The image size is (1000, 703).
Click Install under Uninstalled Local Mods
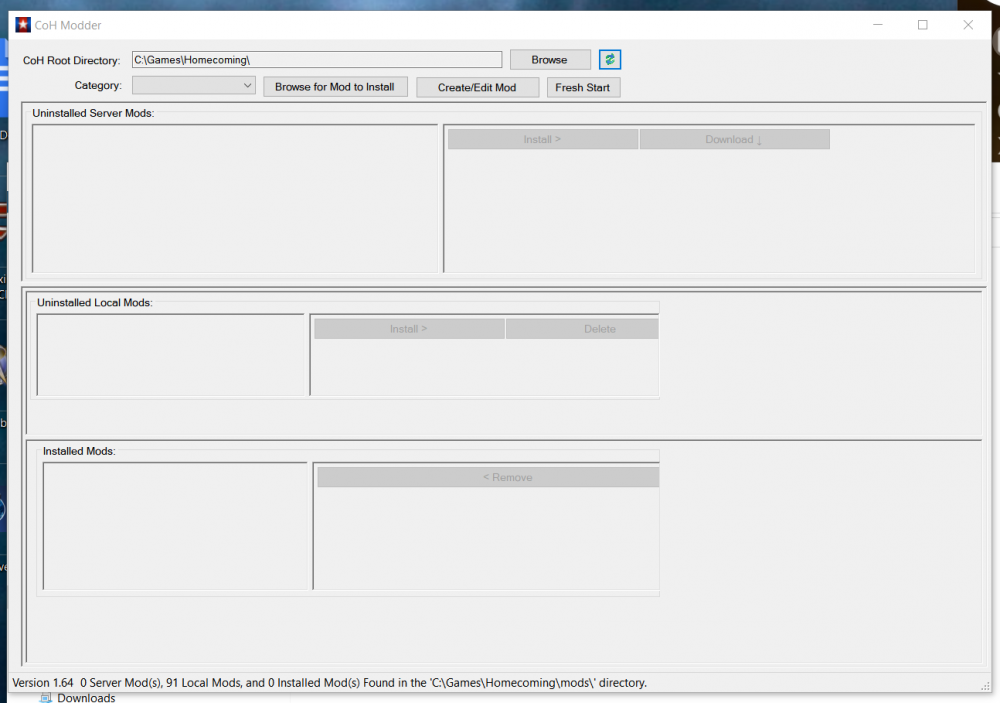point(408,329)
